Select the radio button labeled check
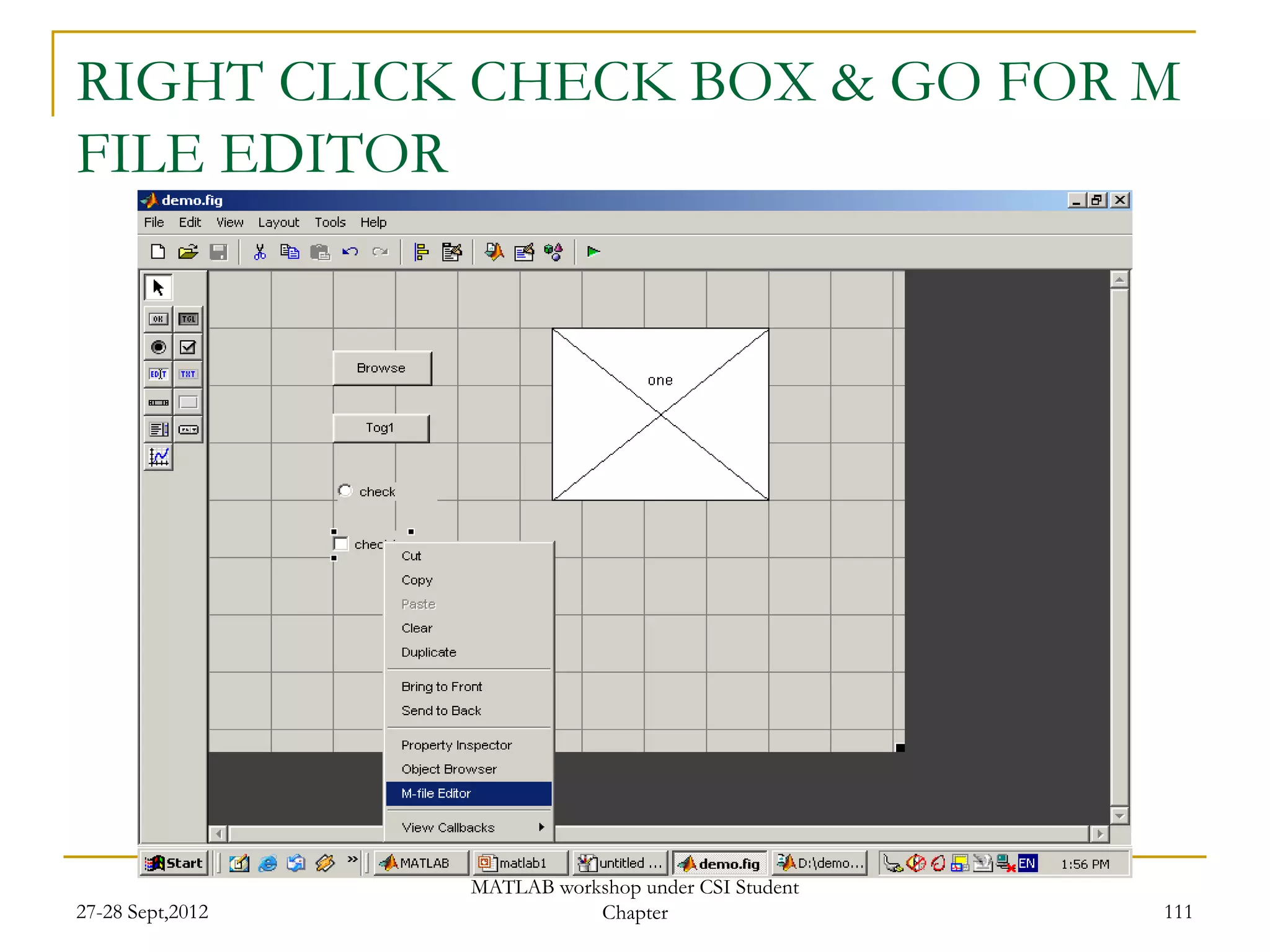1270x952 pixels. coord(345,490)
